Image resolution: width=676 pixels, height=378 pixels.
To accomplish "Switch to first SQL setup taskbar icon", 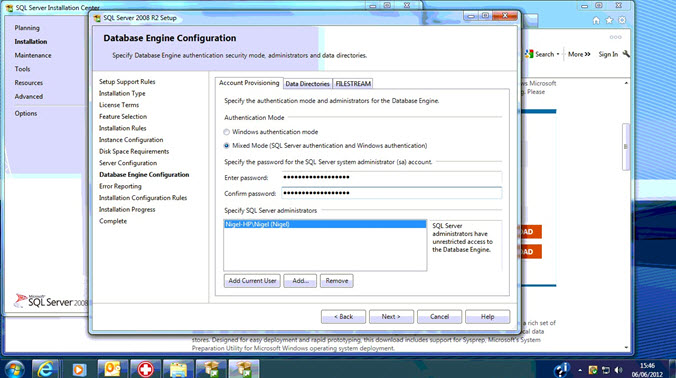I will [x=211, y=369].
